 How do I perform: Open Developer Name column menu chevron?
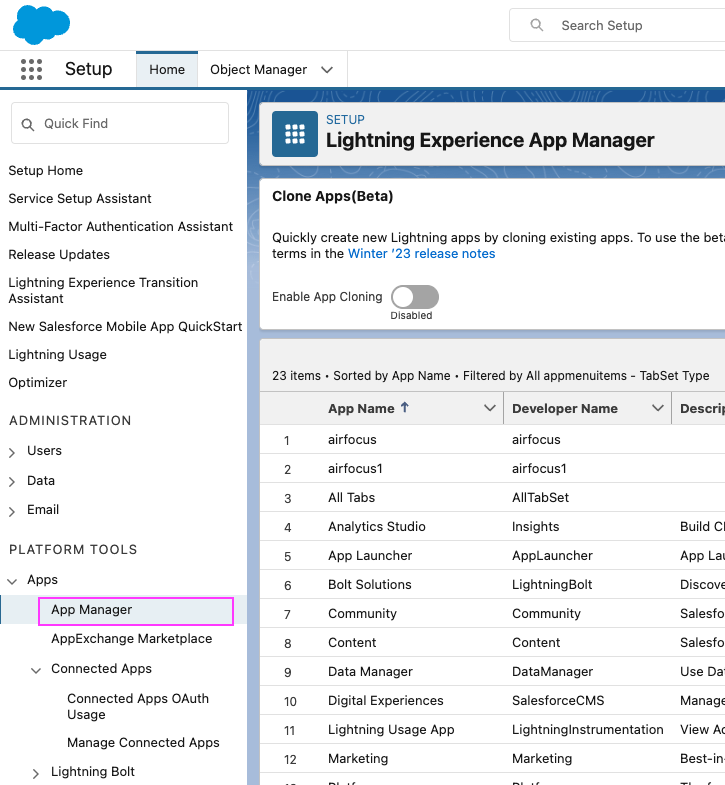657,408
